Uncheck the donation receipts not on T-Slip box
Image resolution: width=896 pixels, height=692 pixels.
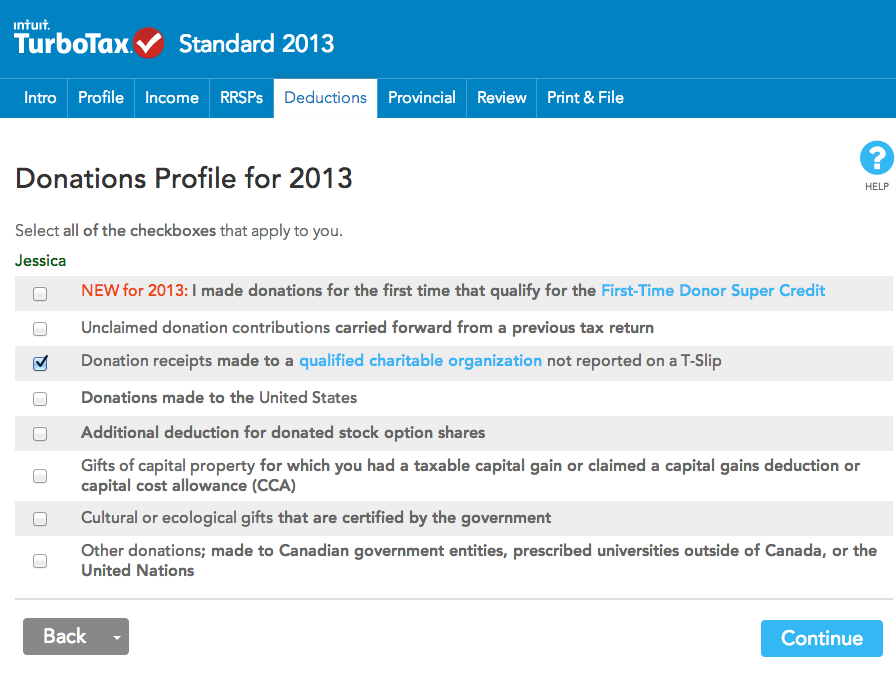40,363
